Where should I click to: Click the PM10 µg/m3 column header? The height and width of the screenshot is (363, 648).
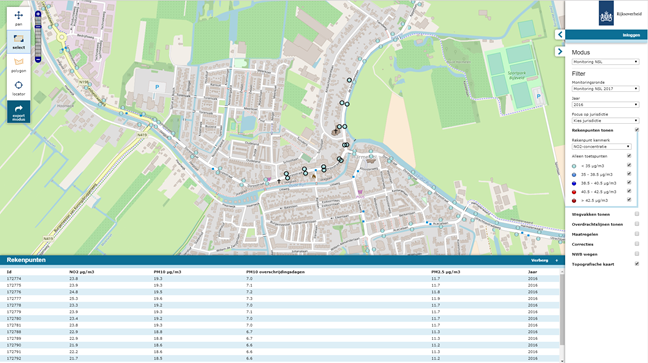pos(167,272)
